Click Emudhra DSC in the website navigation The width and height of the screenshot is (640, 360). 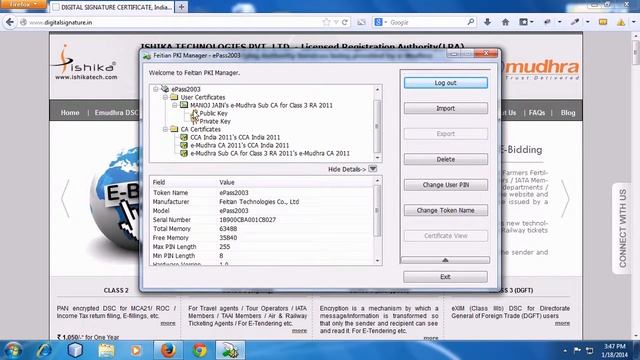click(116, 113)
